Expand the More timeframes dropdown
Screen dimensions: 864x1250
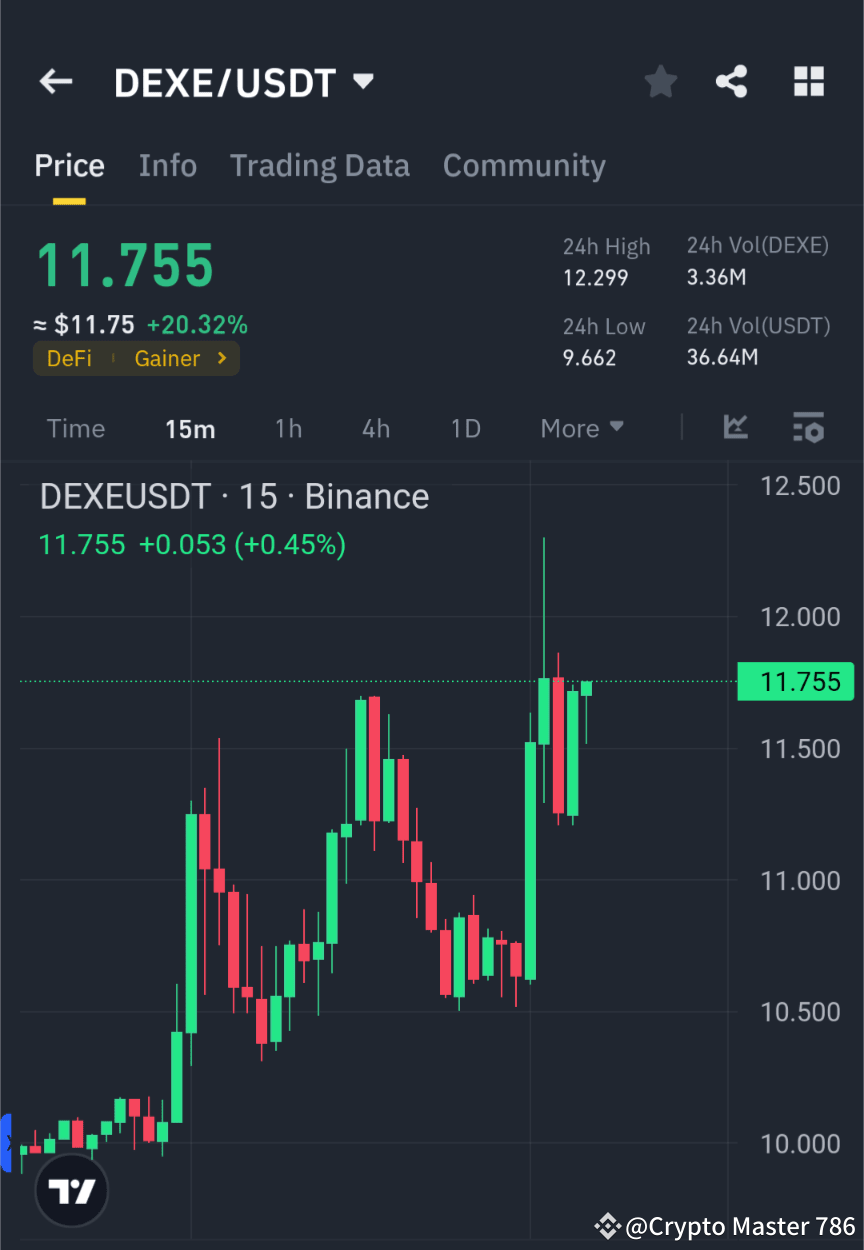tap(581, 428)
